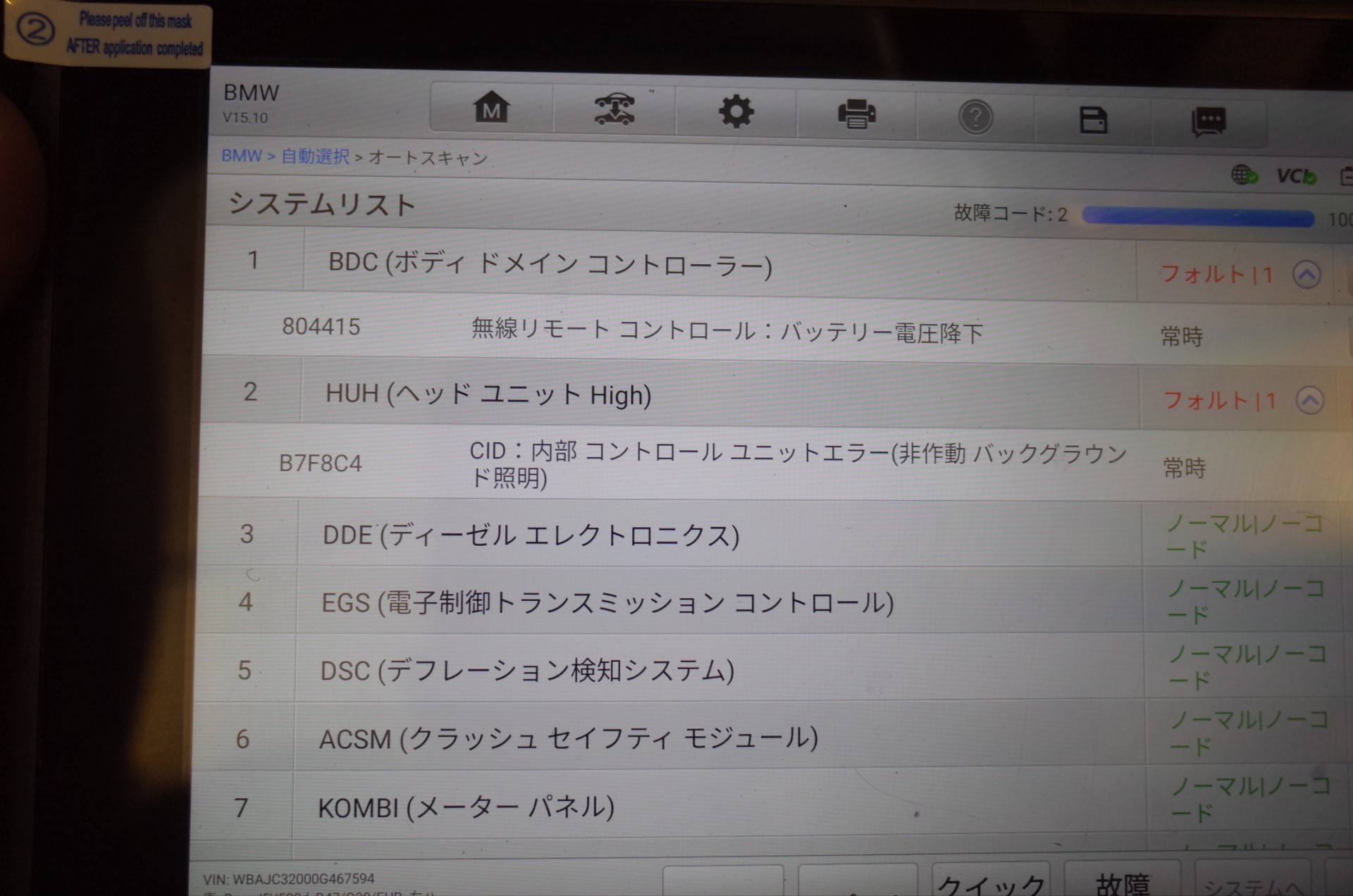Go to BMW breadcrumb link
Image resolution: width=1353 pixels, height=896 pixels.
(x=242, y=155)
